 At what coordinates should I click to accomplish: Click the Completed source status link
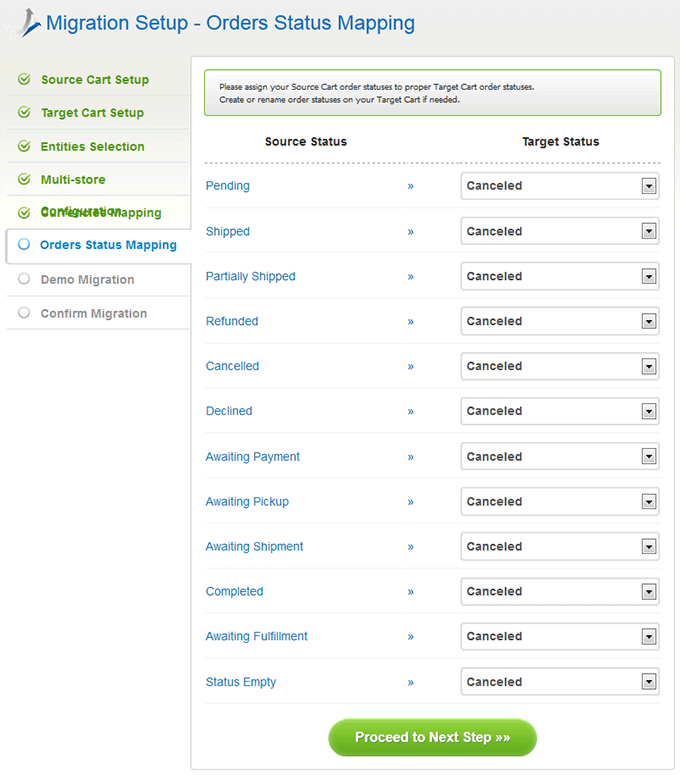pyautogui.click(x=234, y=592)
